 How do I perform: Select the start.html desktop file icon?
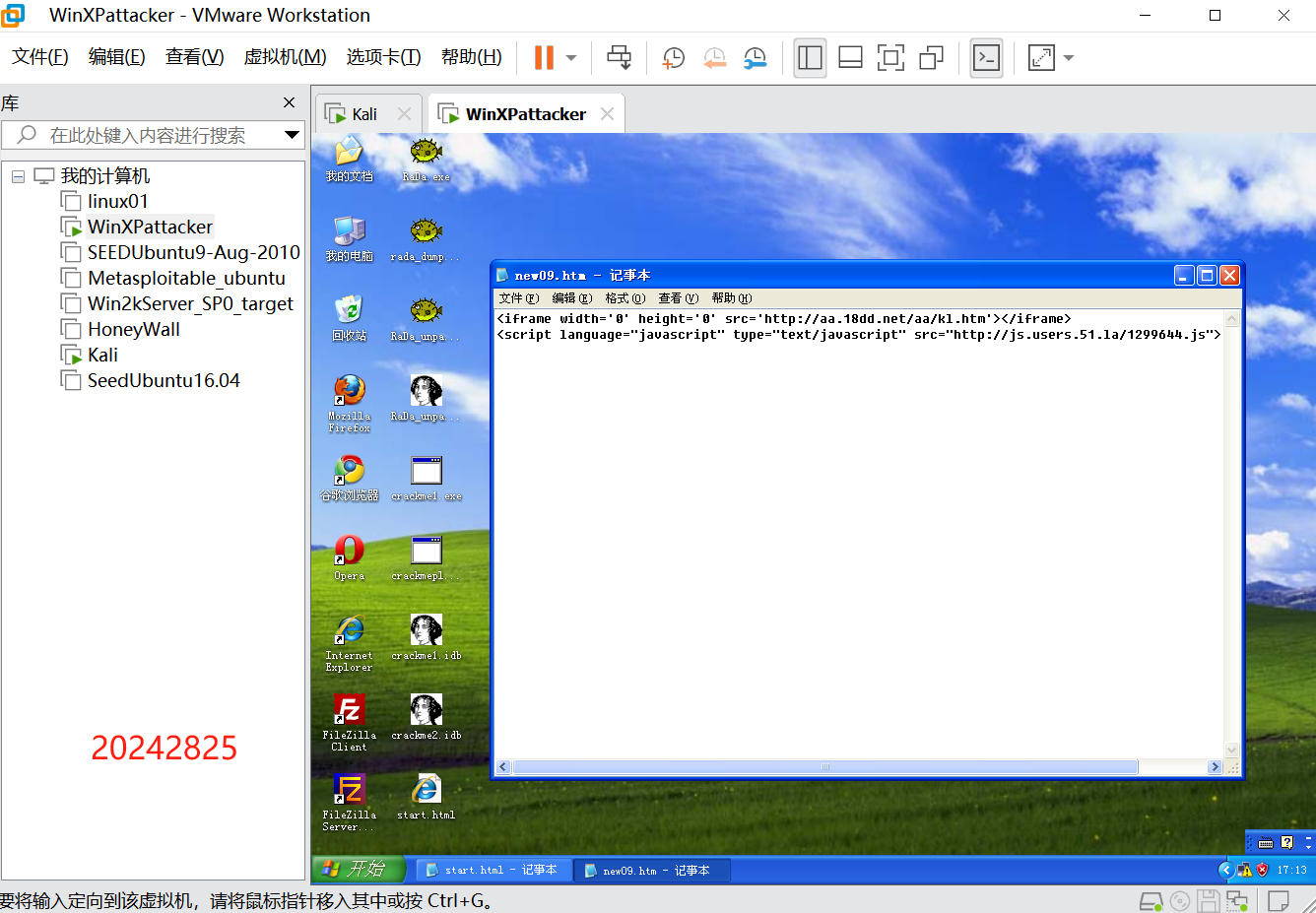(x=427, y=798)
